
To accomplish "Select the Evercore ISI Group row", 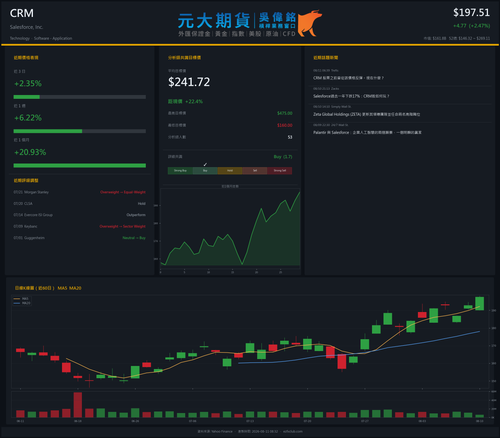I will [x=80, y=215].
